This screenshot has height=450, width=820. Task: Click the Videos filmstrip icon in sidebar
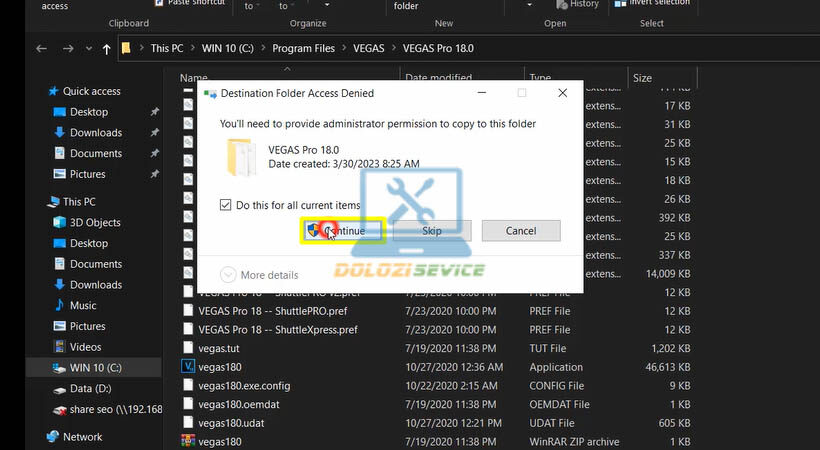[60, 347]
